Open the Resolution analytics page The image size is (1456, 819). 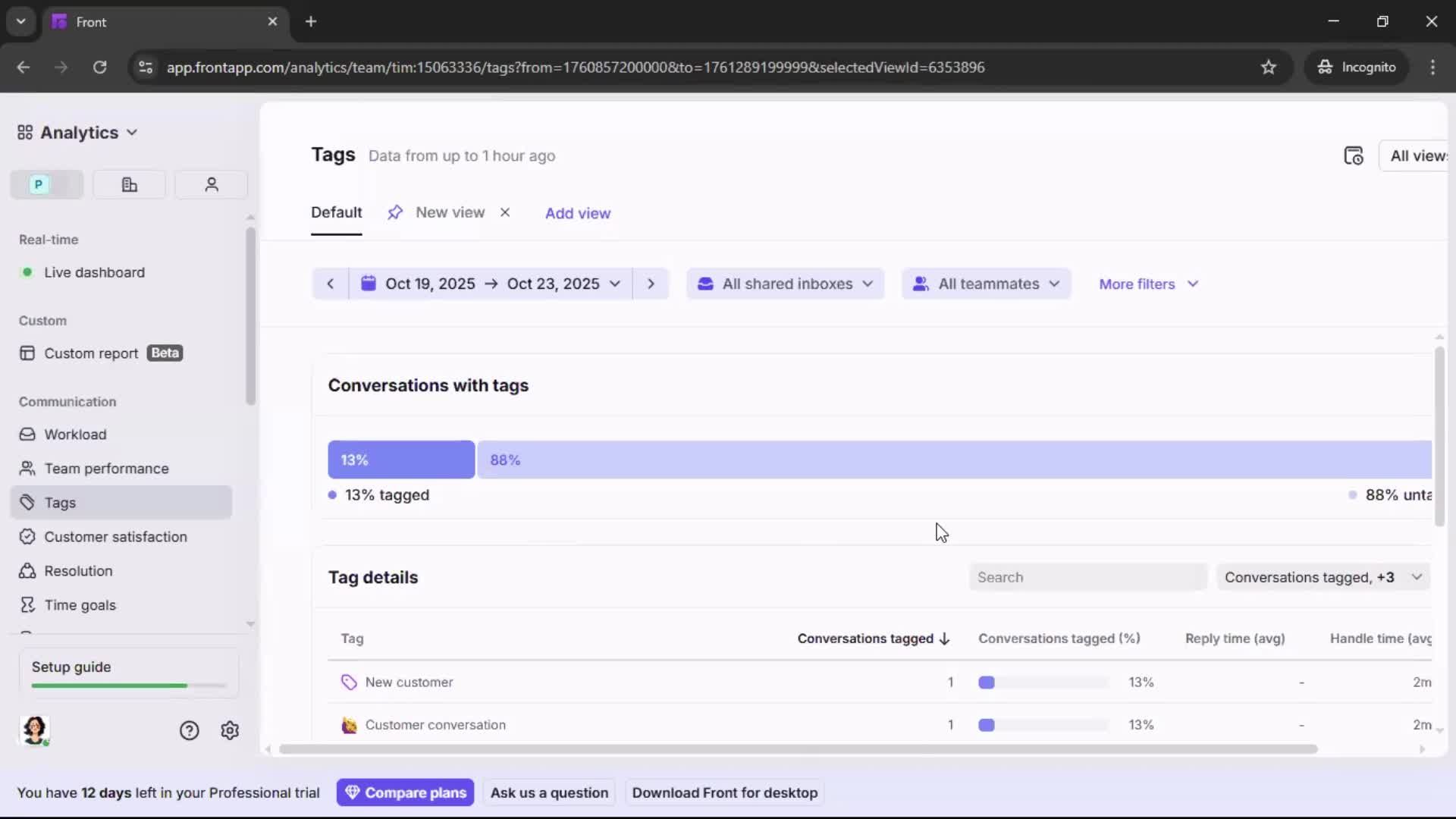point(78,570)
